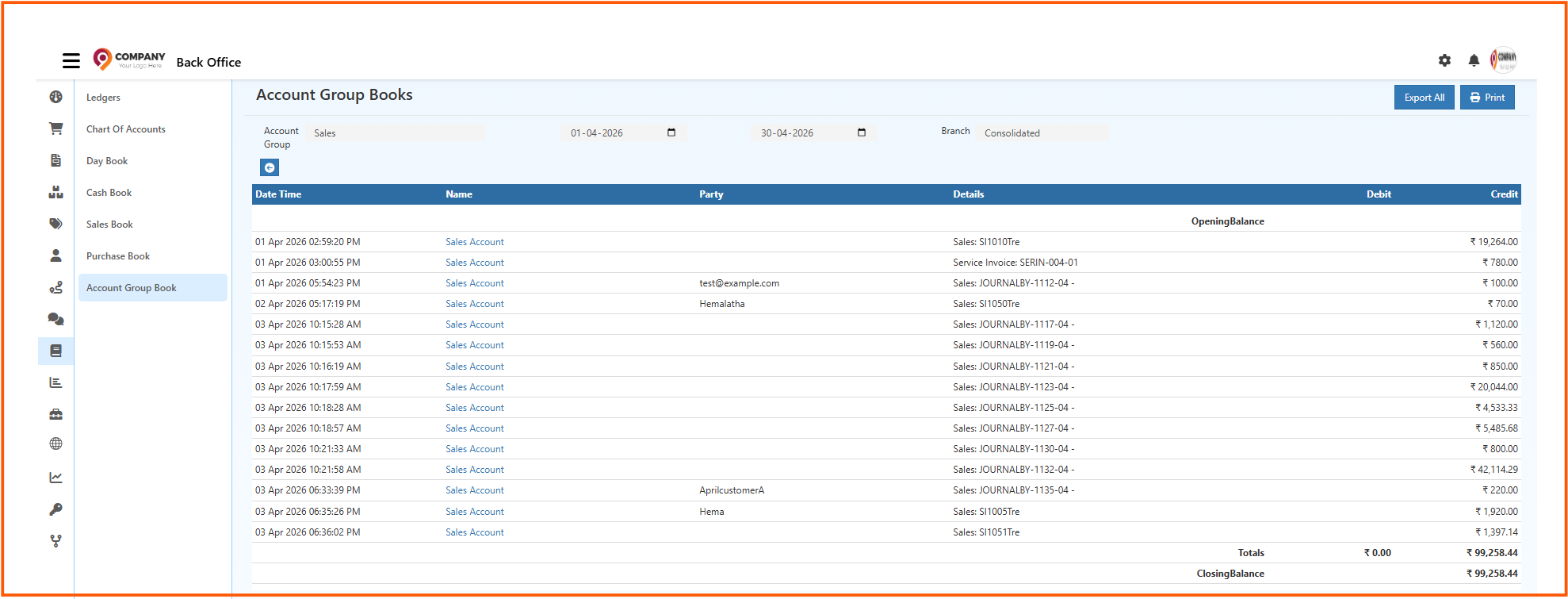
Task: Click the credit amount ₹ 4,533.33
Action: pos(1497,408)
